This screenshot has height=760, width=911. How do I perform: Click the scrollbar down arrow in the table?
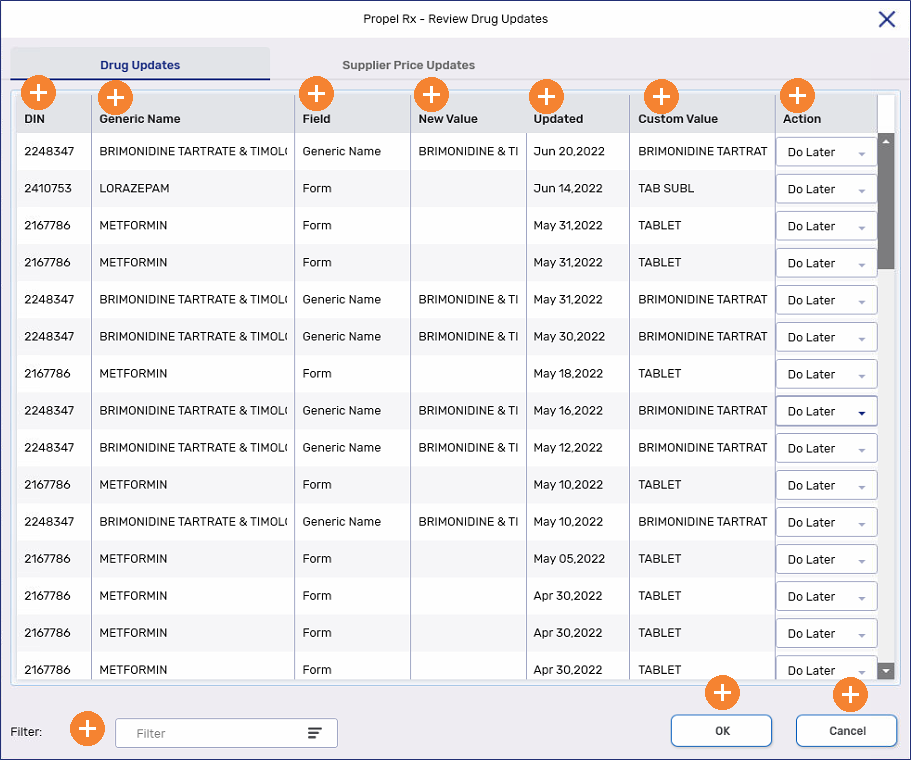tap(885, 670)
